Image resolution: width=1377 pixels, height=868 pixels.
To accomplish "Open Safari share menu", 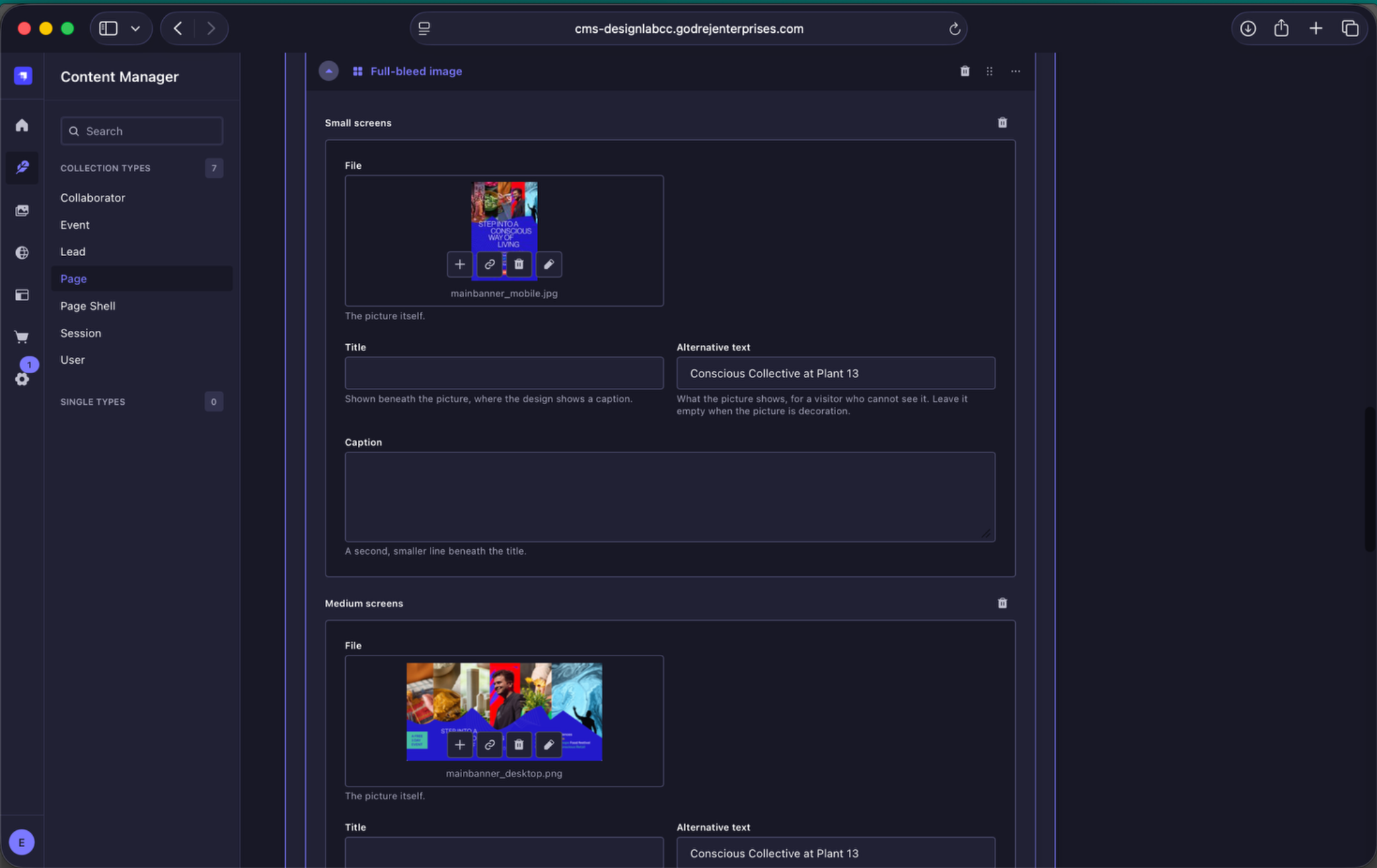I will pyautogui.click(x=1281, y=28).
